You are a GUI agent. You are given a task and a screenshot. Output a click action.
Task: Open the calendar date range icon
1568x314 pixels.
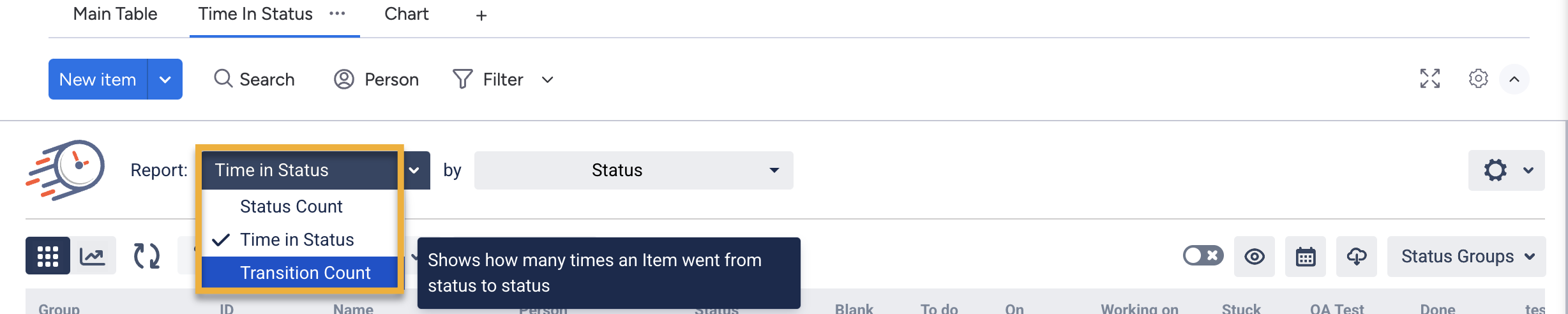coord(1305,257)
